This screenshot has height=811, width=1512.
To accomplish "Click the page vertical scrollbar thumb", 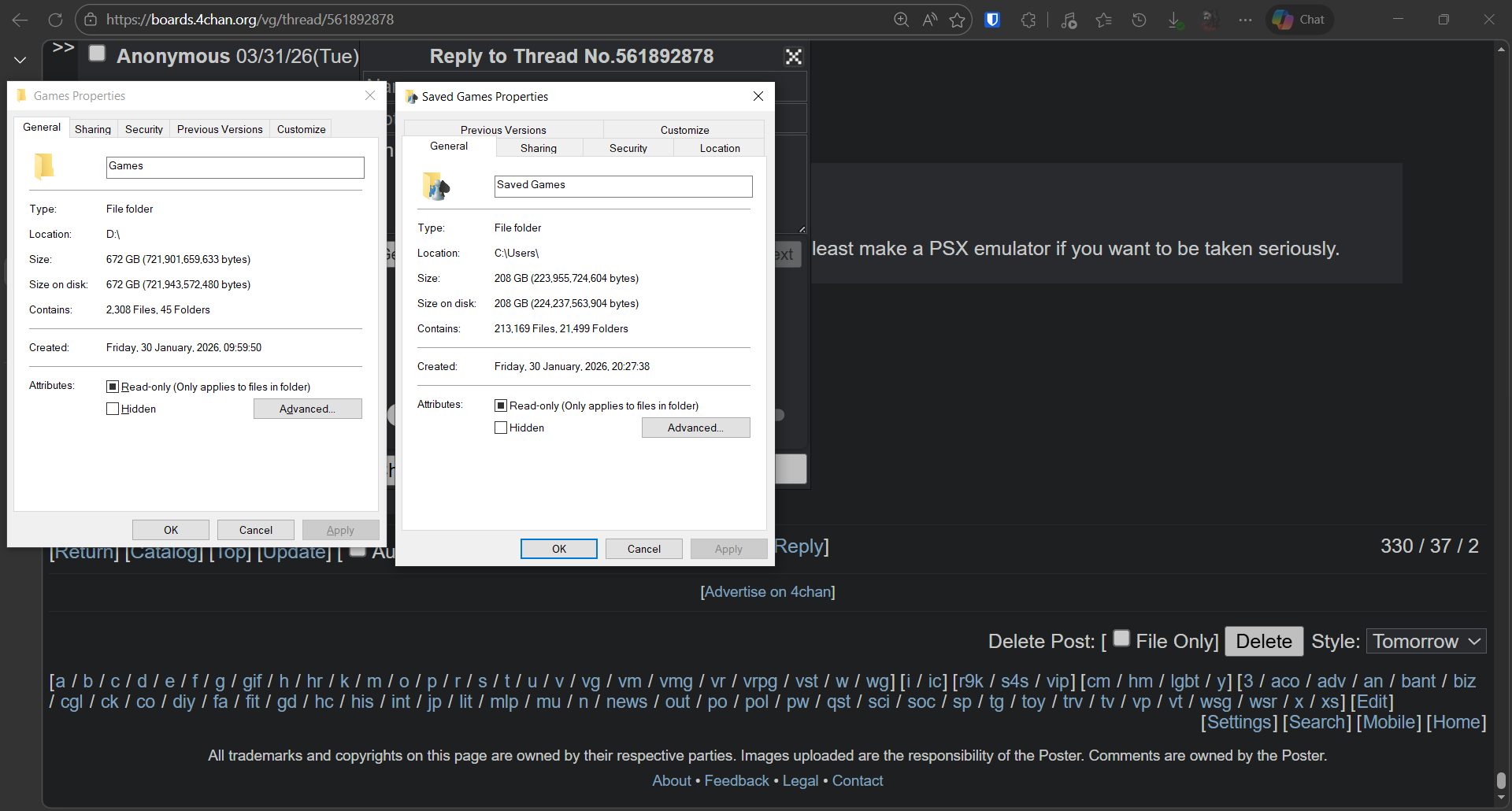I will [1501, 781].
